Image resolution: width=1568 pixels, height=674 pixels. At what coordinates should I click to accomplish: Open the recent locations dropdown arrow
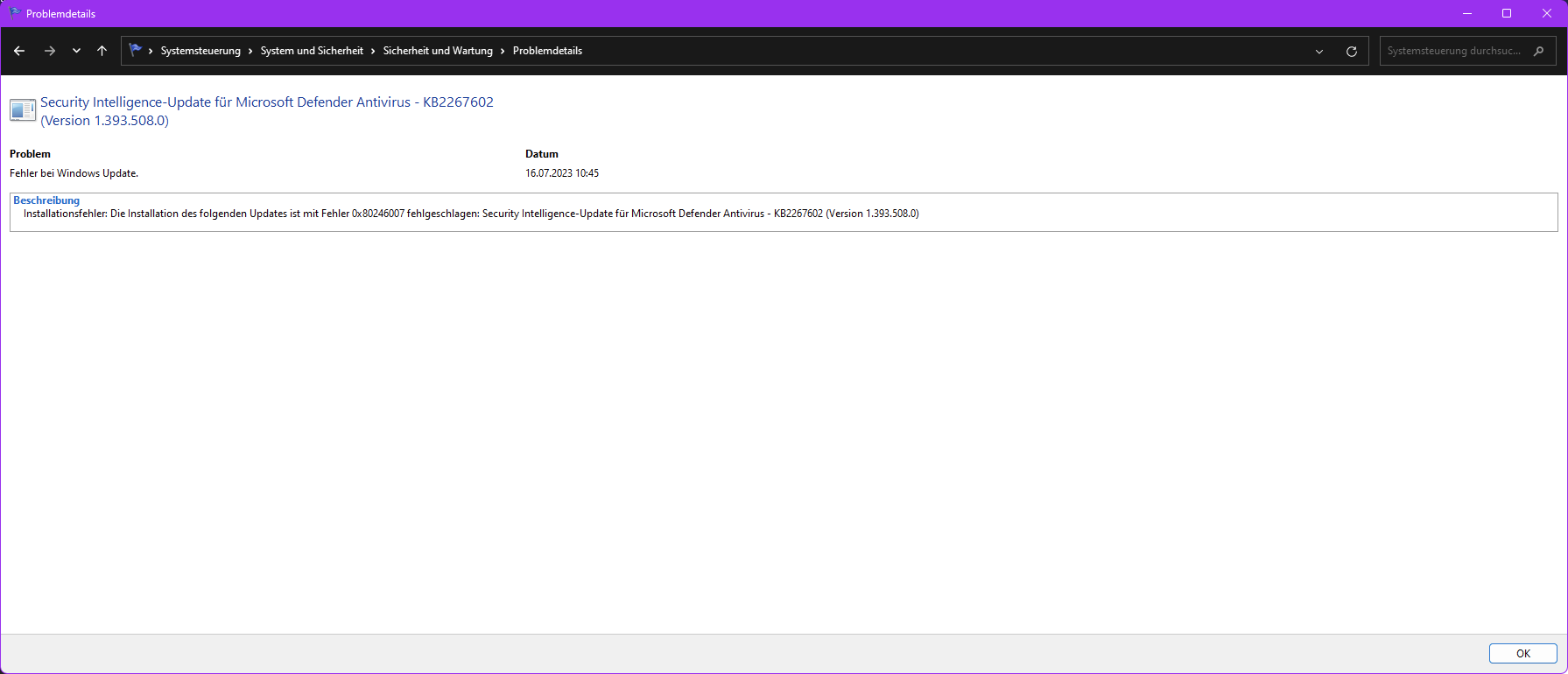(76, 51)
